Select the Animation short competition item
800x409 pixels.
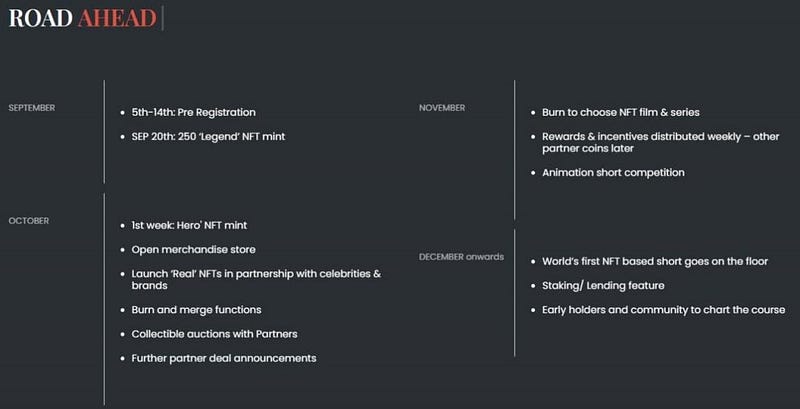point(613,173)
